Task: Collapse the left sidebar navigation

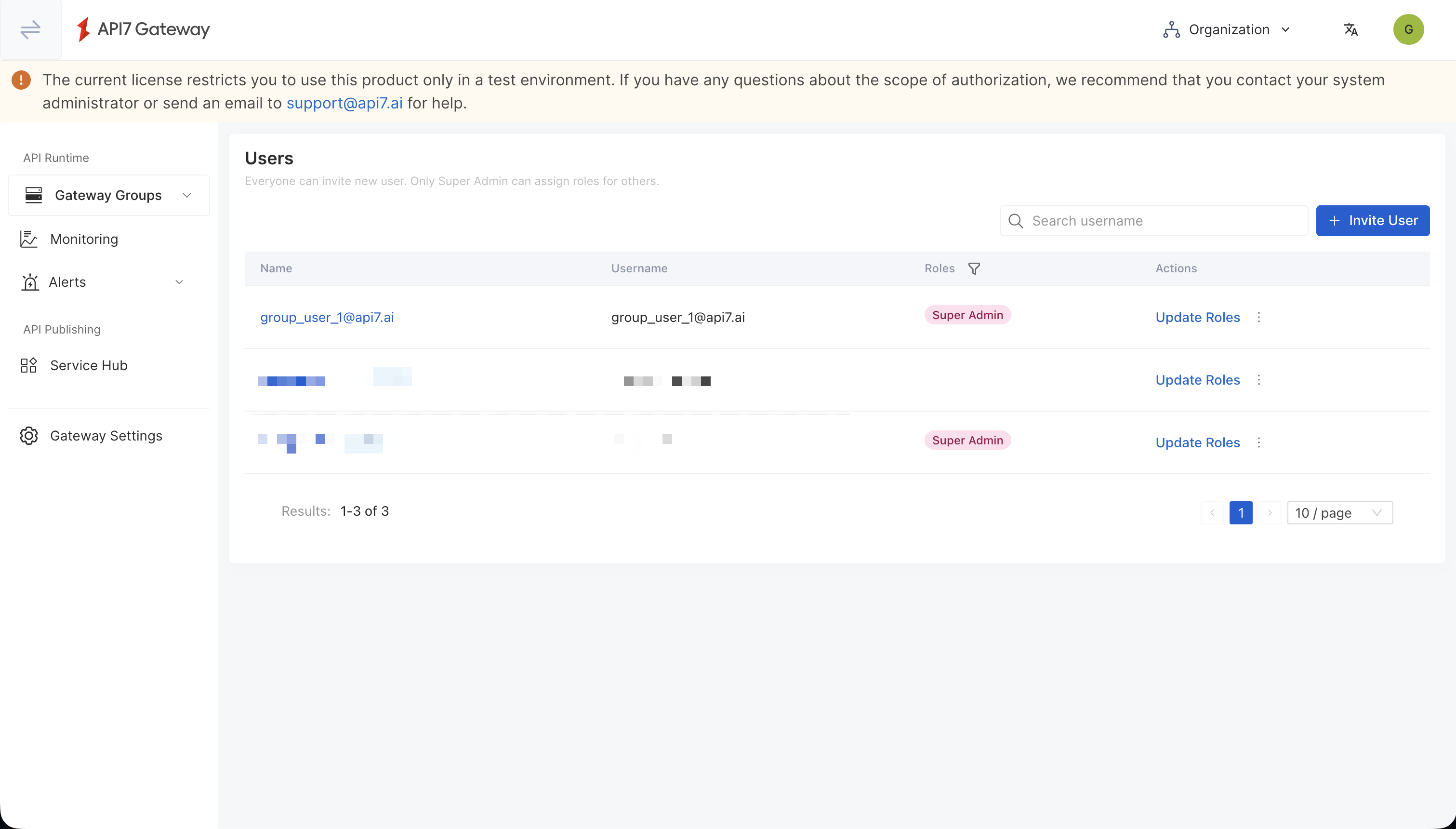Action: click(30, 29)
